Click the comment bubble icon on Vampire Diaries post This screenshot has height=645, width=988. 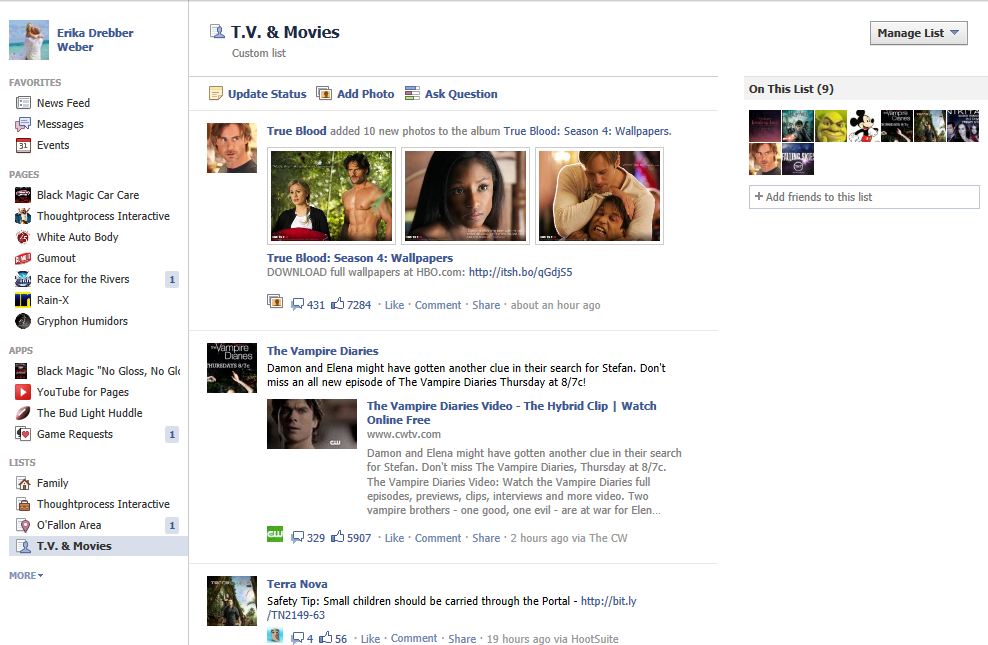click(297, 537)
